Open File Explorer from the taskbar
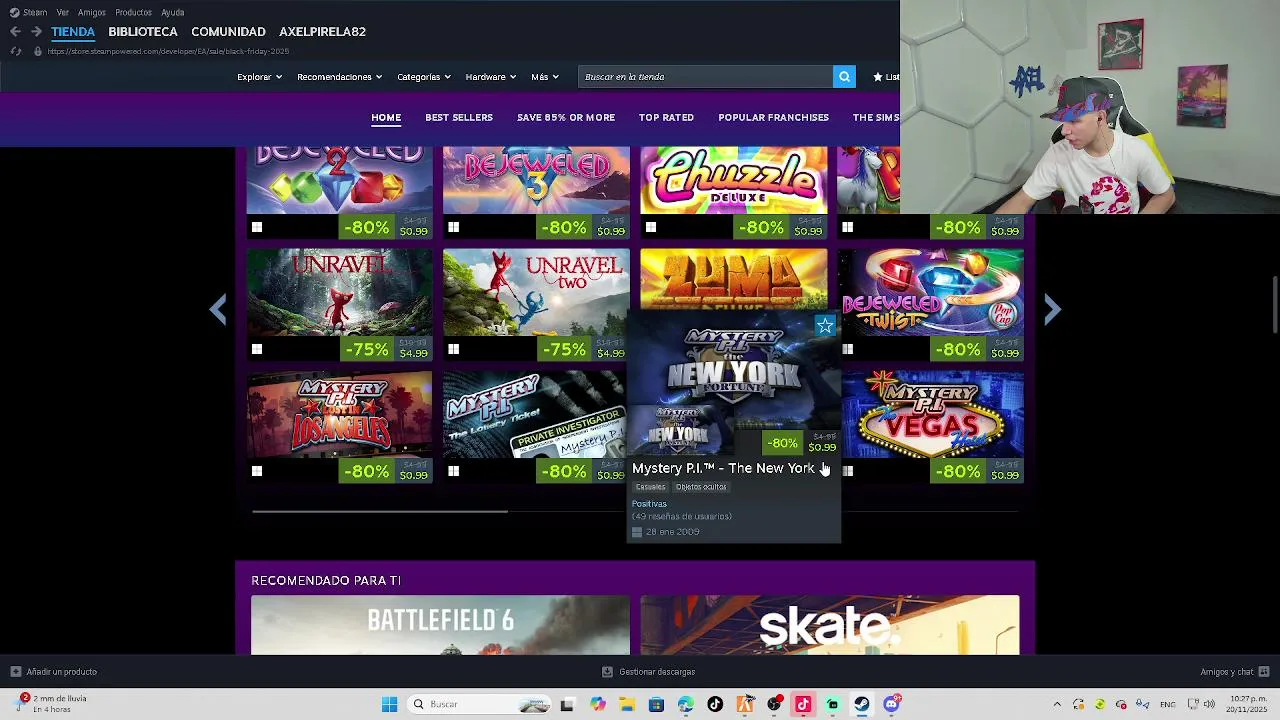The image size is (1280, 720). coord(627,704)
